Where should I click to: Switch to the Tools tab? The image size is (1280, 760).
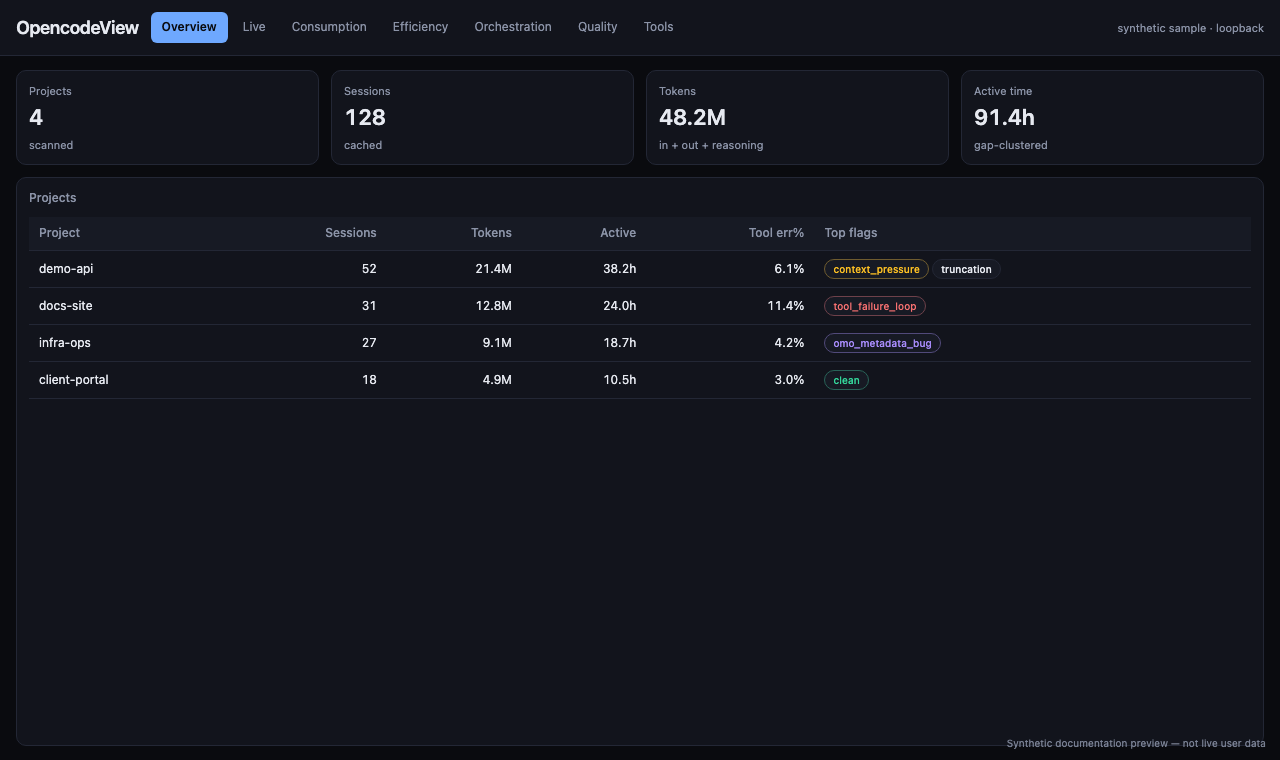658,27
